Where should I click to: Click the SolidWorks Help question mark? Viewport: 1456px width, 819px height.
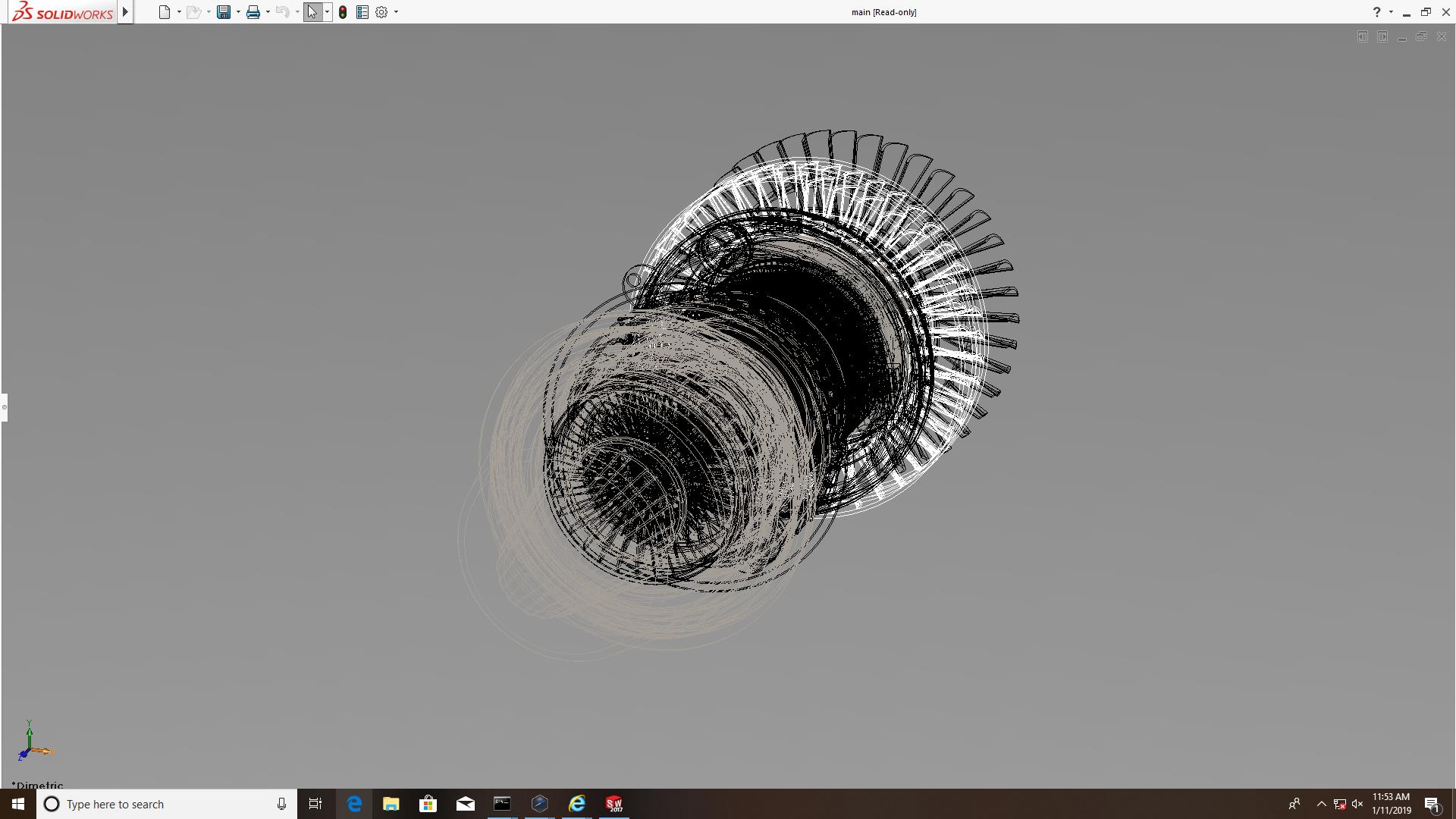tap(1376, 12)
